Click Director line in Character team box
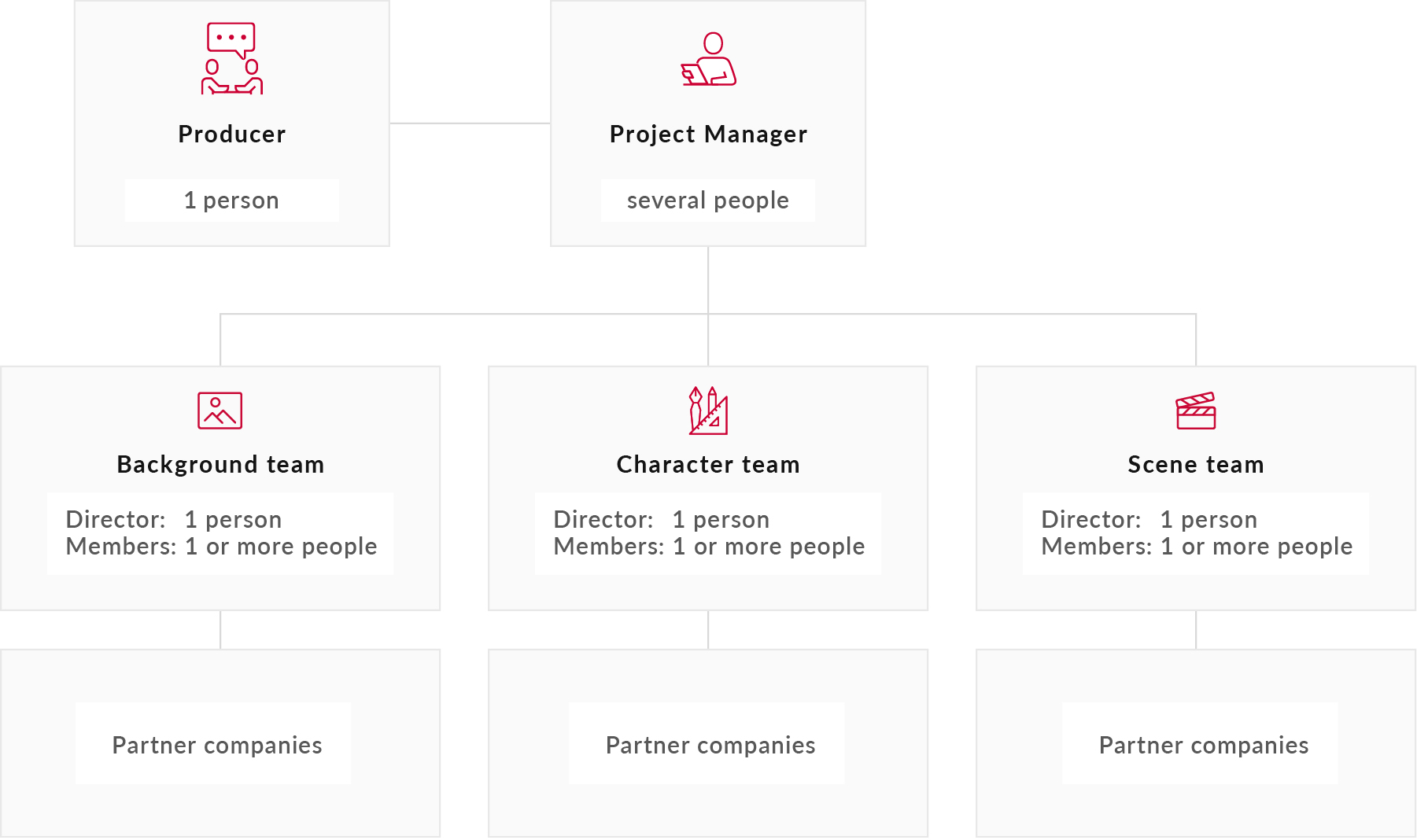Screen dimensions: 1417x840 (662, 520)
